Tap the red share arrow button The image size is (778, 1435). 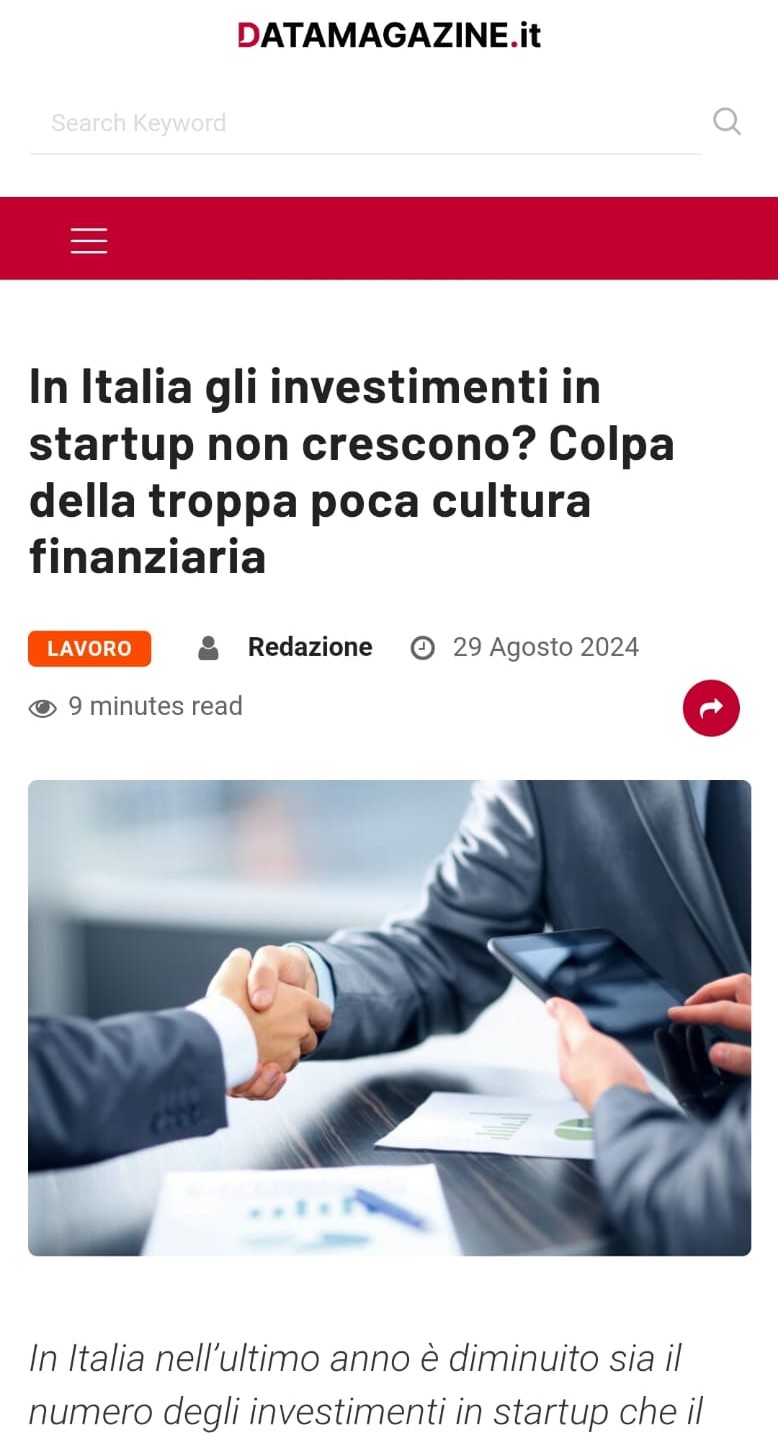(711, 708)
